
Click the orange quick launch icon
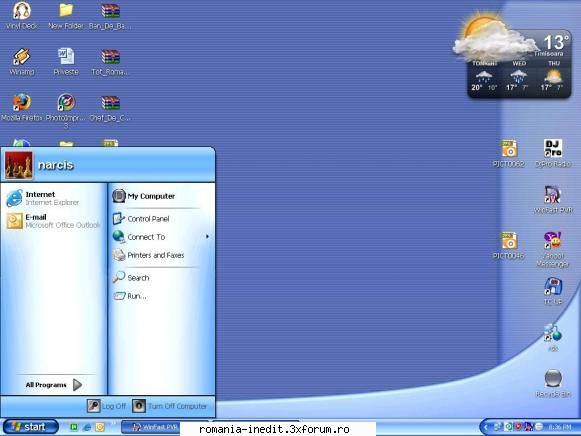click(x=100, y=427)
